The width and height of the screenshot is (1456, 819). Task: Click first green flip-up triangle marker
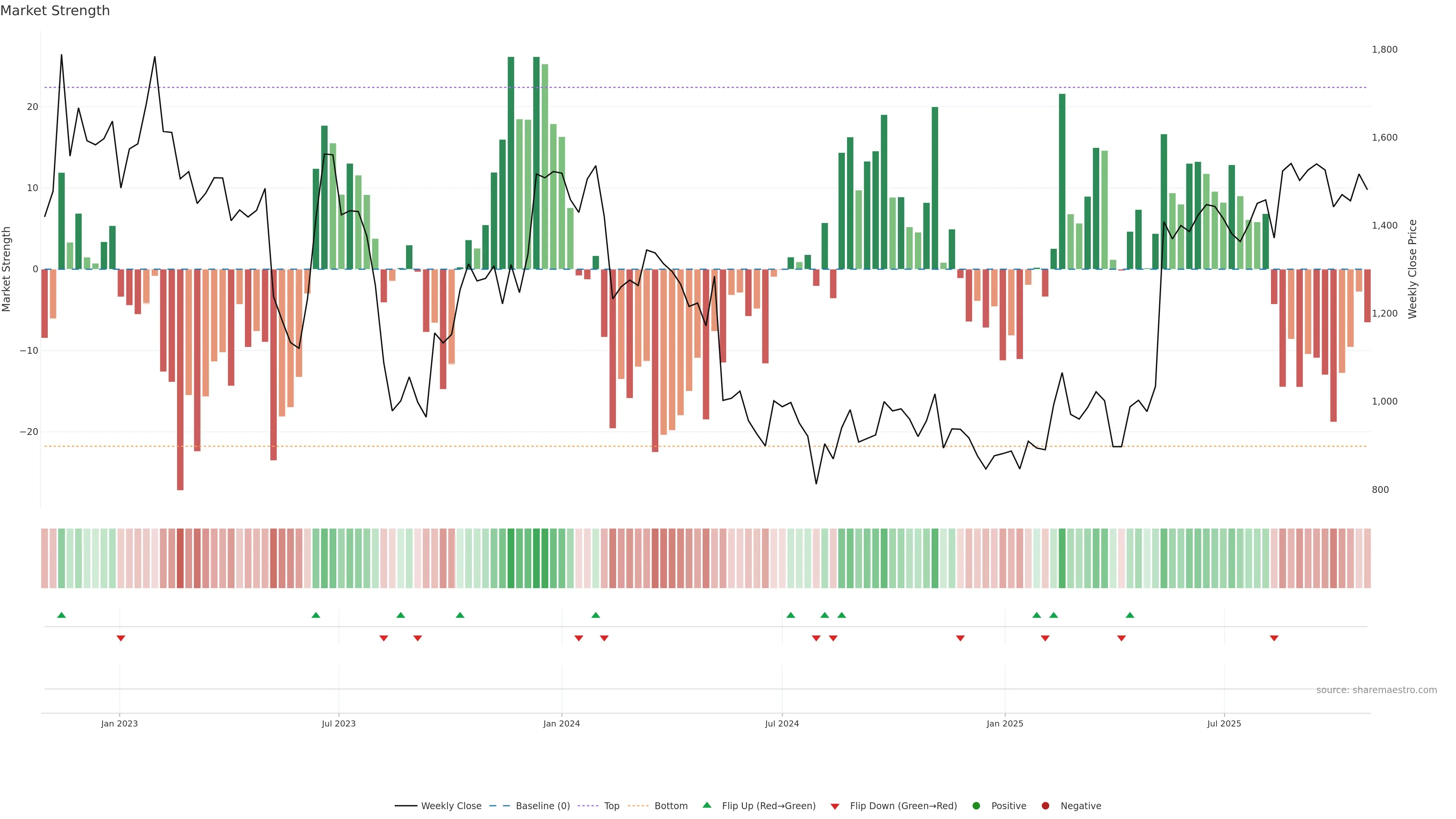tap(61, 615)
